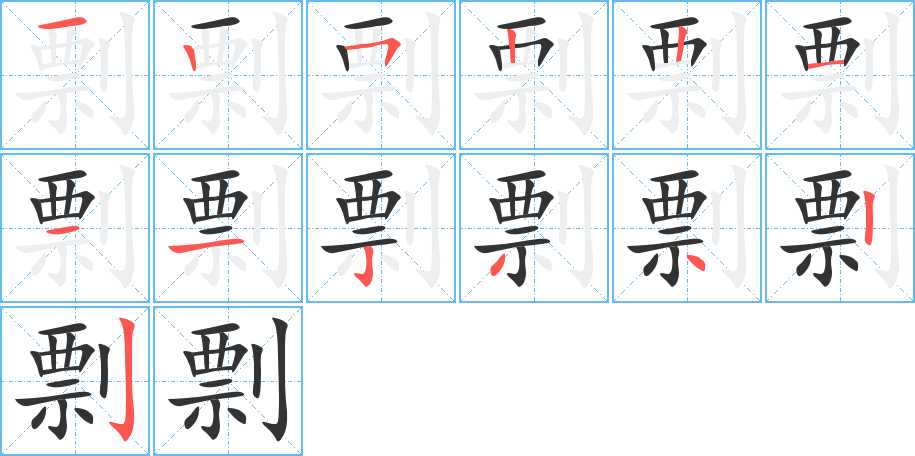Click the red top horizontal stroke in first frame
Viewport: 915px width, 456px height.
(62, 23)
